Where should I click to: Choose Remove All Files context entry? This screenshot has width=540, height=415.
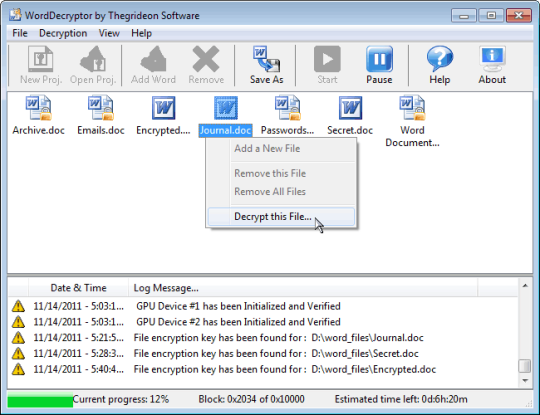[281, 191]
